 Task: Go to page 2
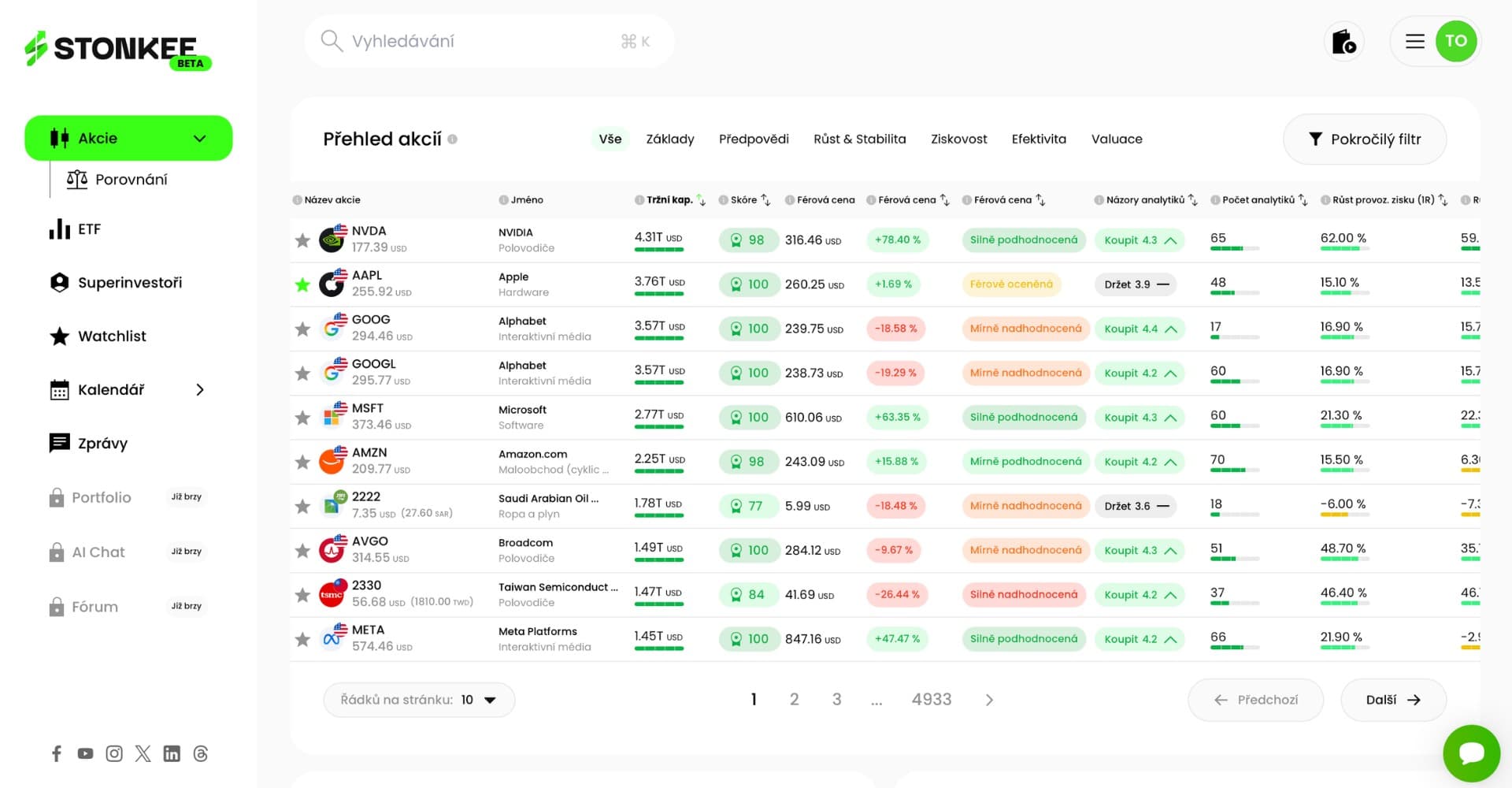tap(795, 700)
